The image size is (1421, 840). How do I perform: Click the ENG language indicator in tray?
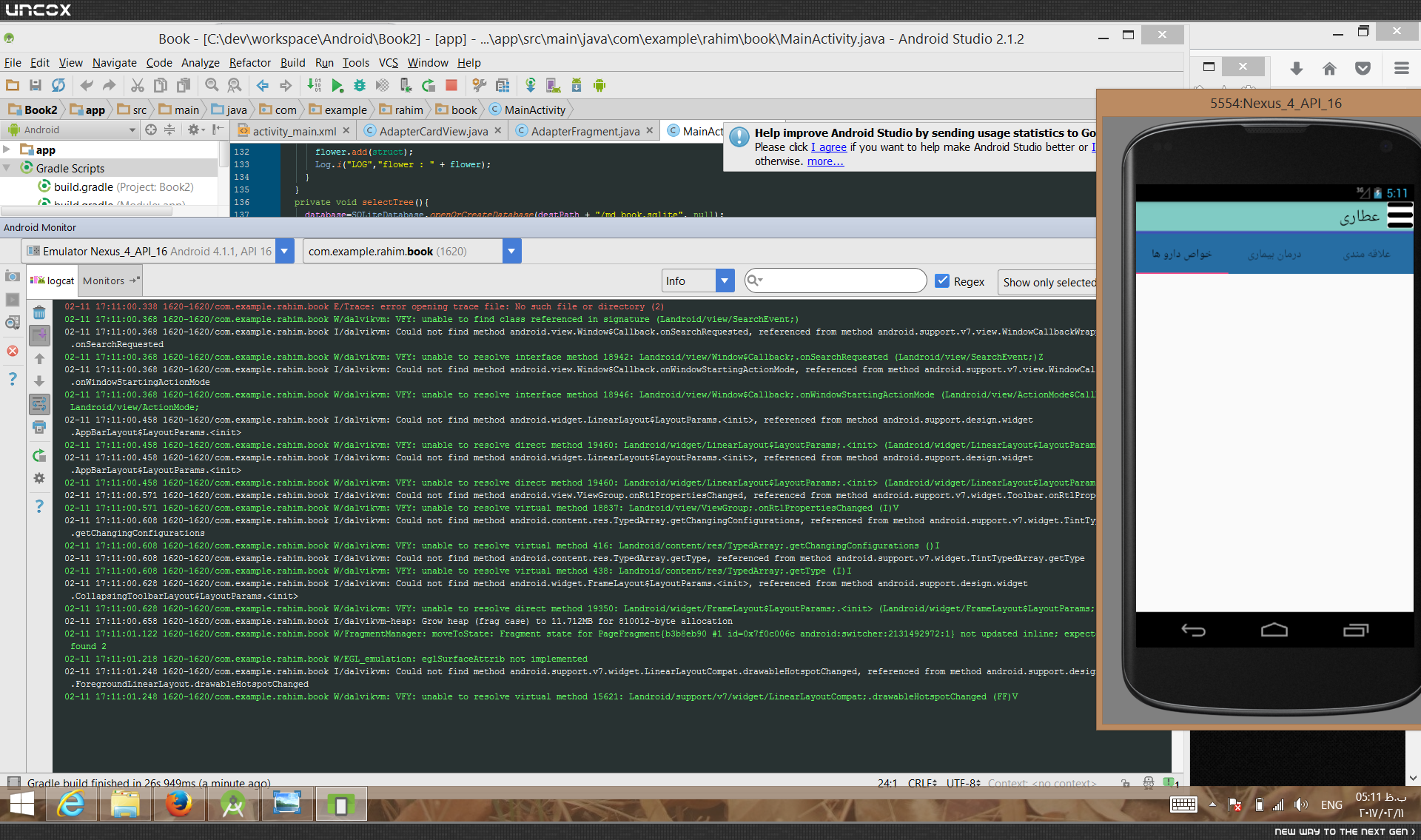pos(1331,805)
